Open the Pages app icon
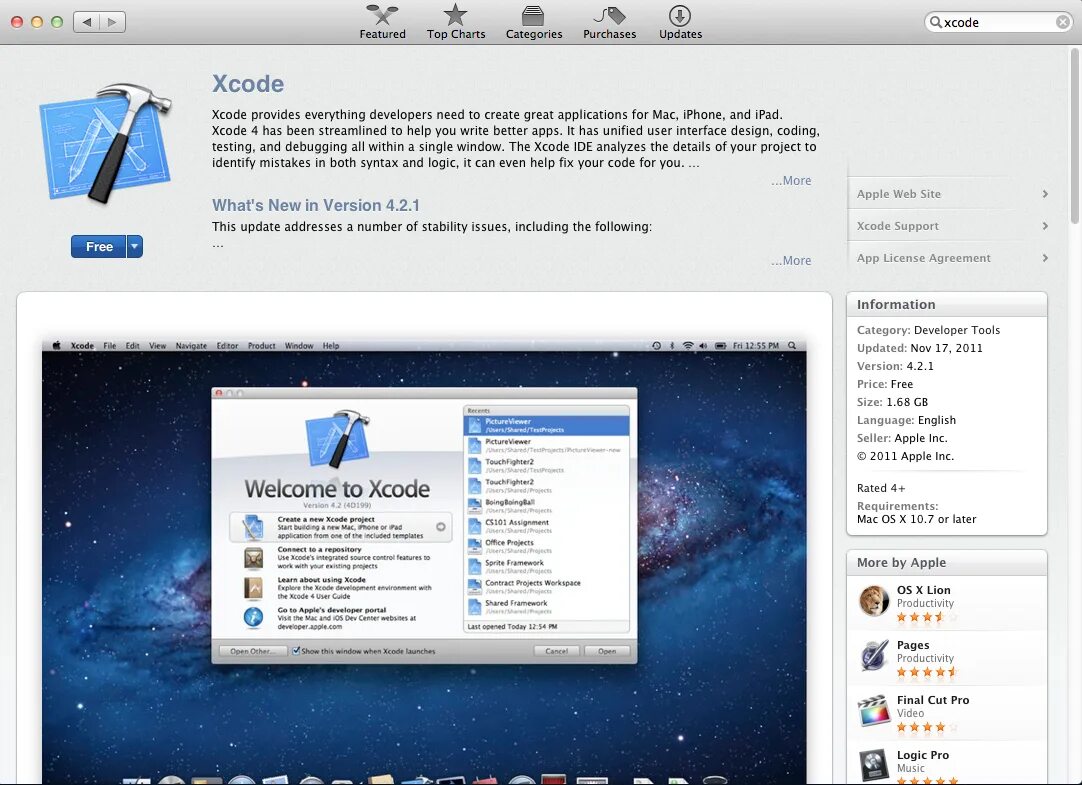 click(874, 655)
